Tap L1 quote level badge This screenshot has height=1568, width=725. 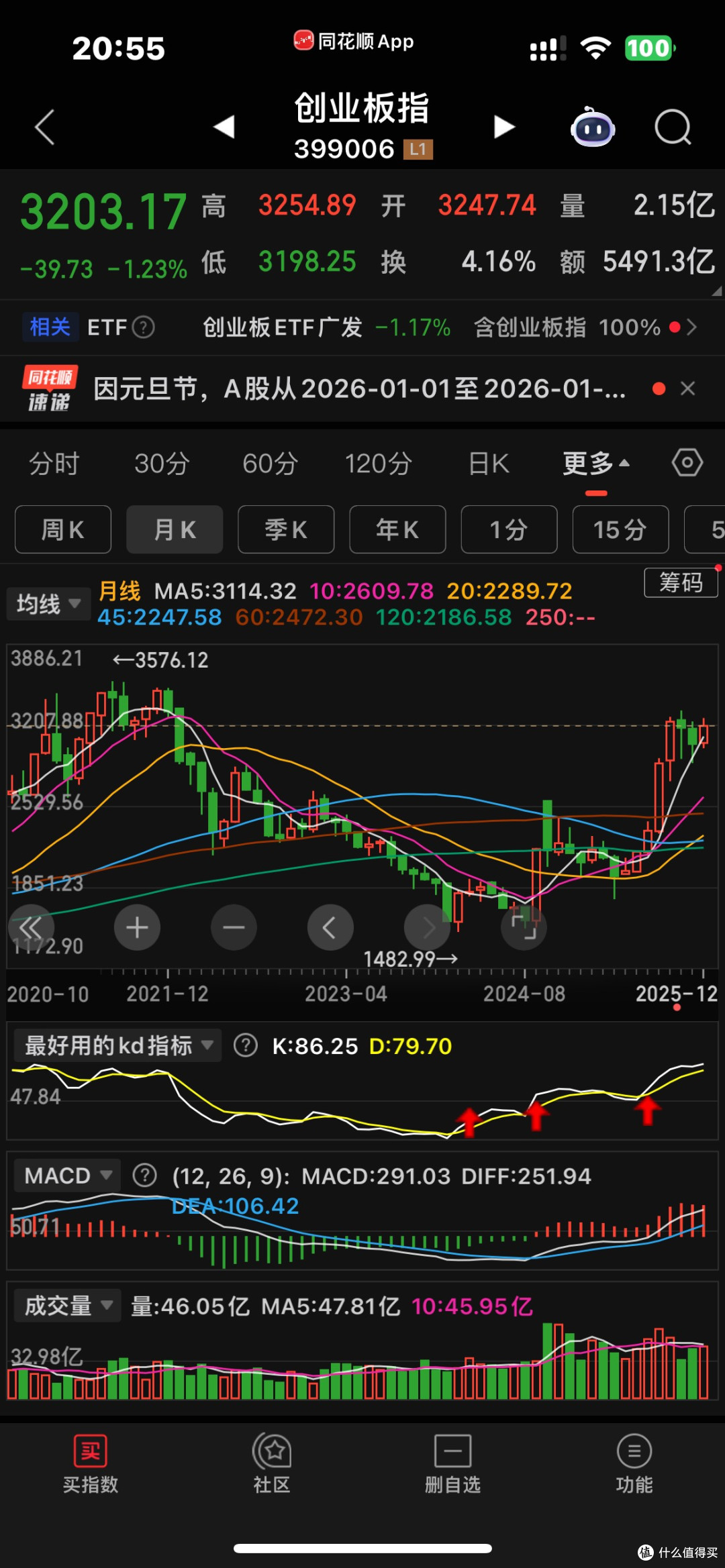click(x=418, y=149)
